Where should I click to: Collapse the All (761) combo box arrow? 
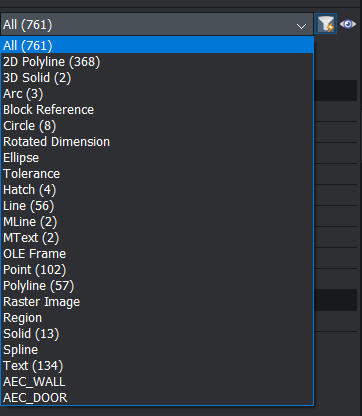pyautogui.click(x=301, y=26)
